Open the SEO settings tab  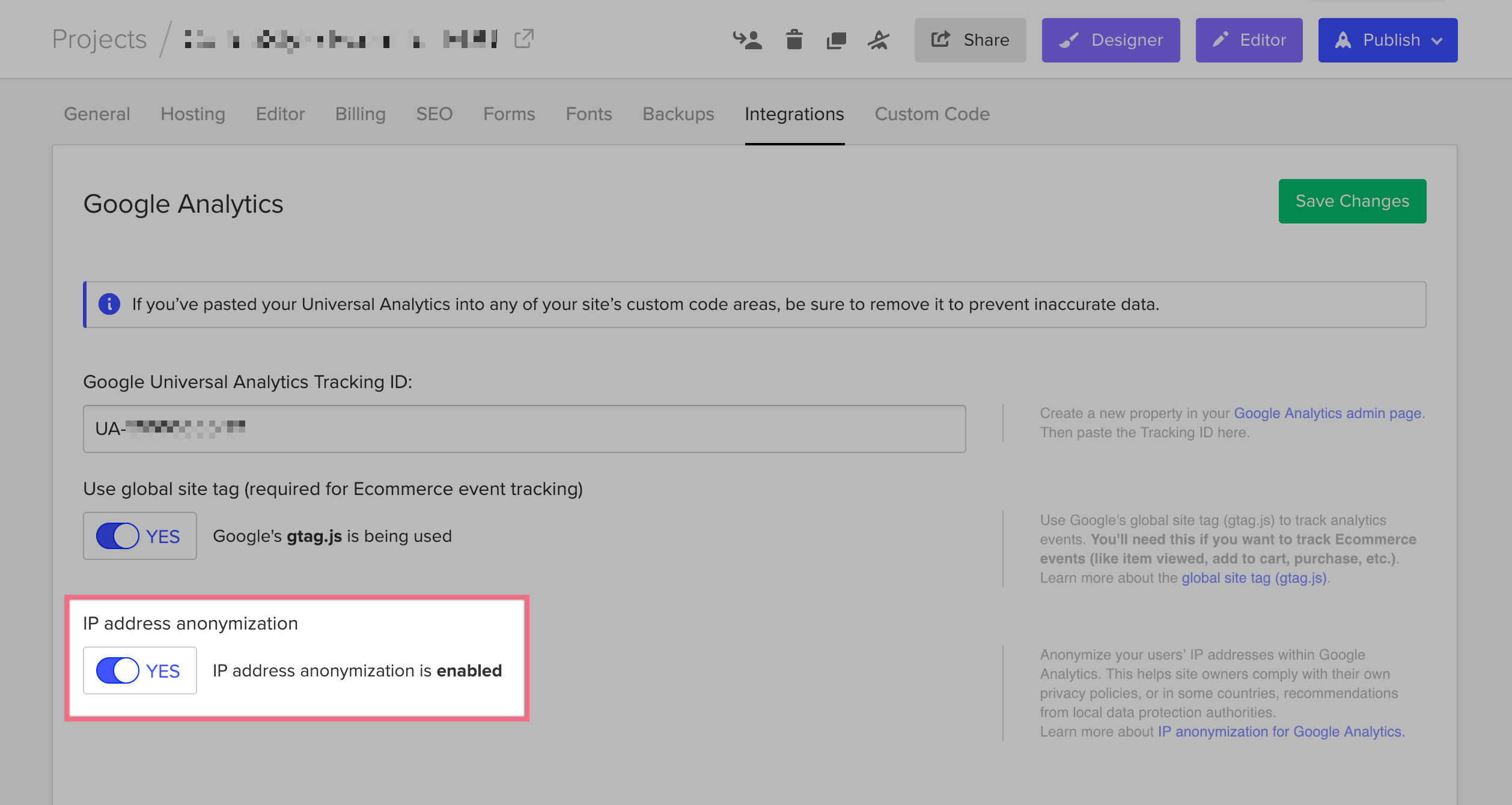tap(434, 114)
